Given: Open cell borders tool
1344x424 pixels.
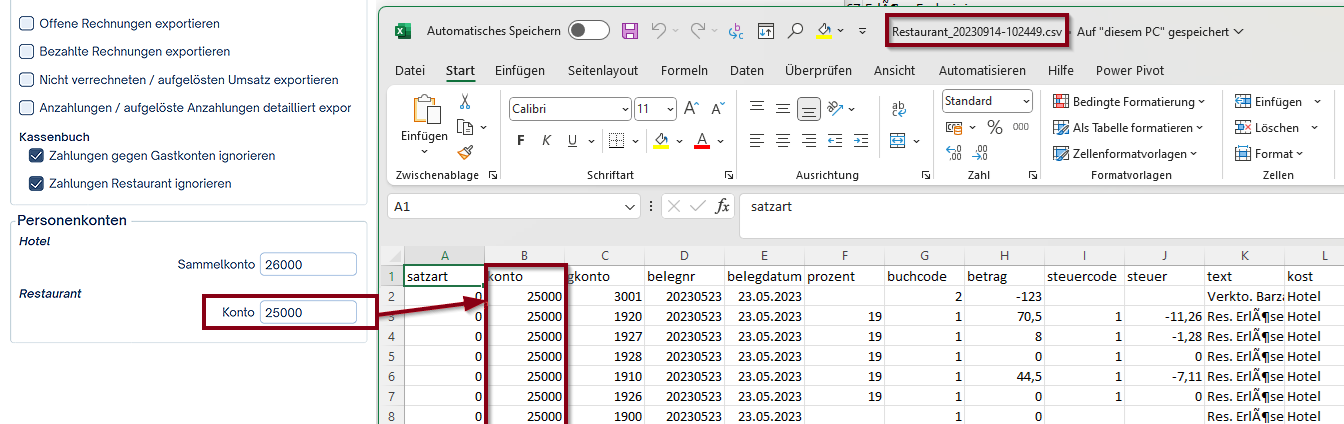Looking at the screenshot, I should [617, 140].
